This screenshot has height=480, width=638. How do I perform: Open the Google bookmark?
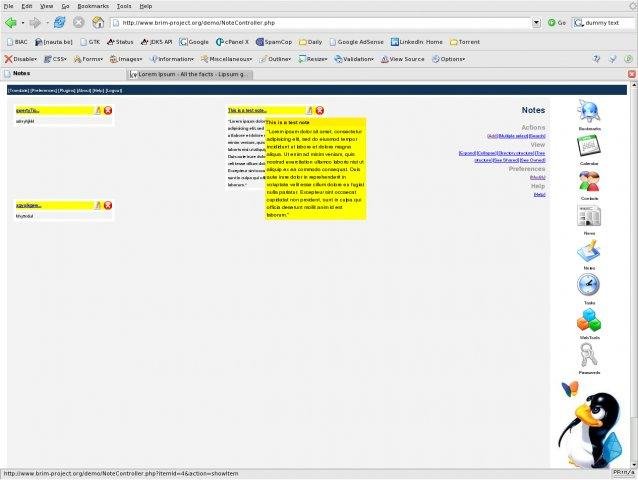click(194, 42)
